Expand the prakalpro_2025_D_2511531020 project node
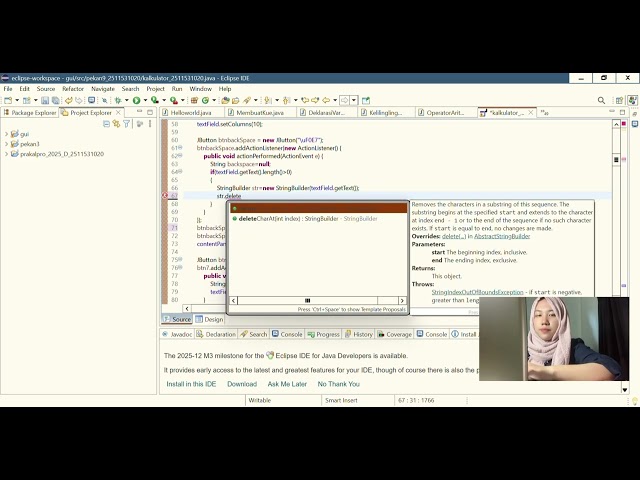Screen dimensions: 640x480 [7, 154]
